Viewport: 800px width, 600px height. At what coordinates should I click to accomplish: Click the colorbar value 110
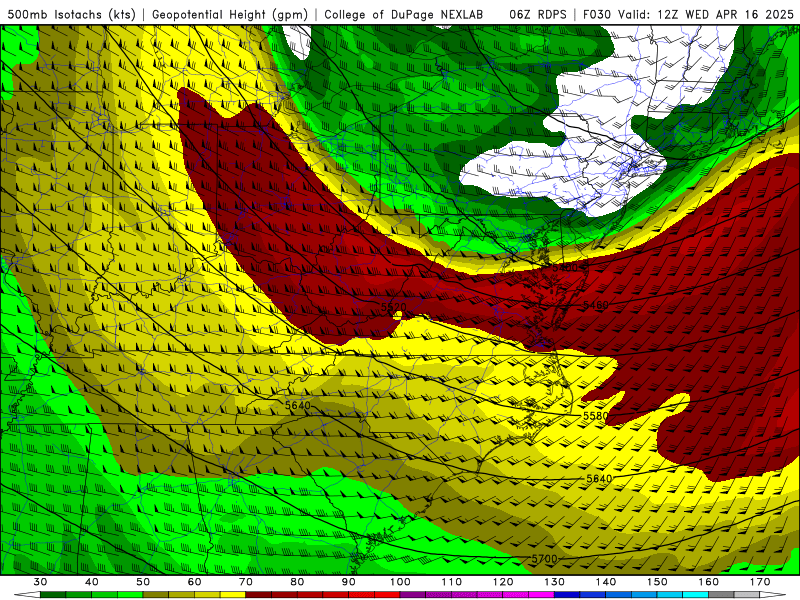(x=452, y=582)
